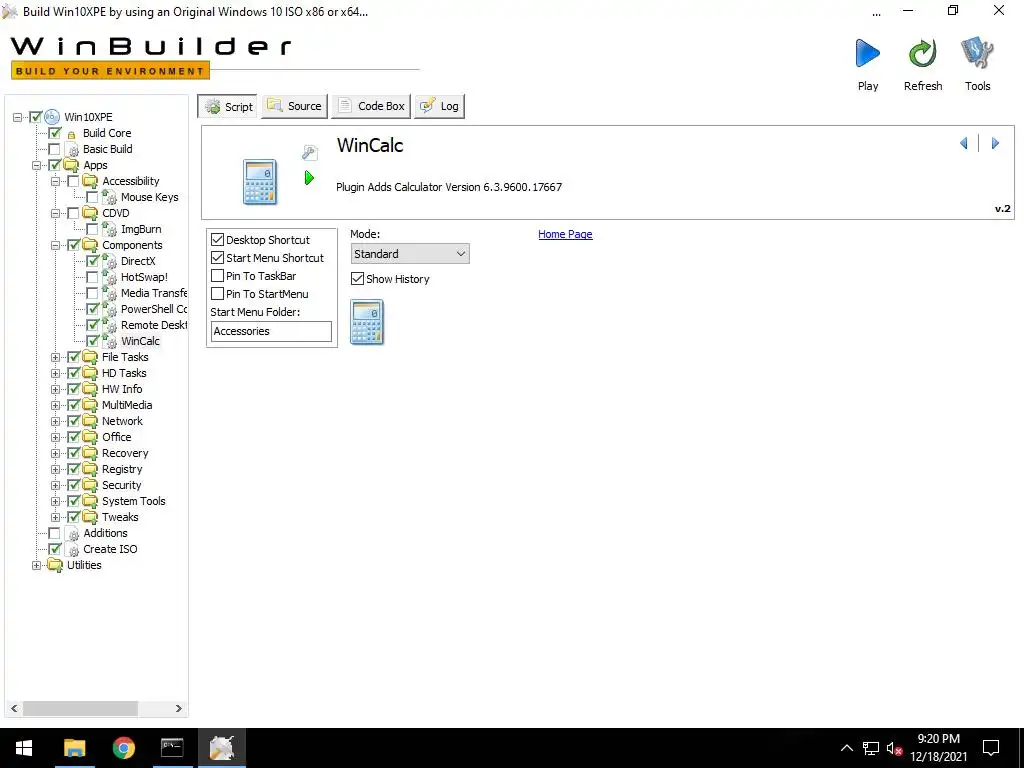The height and width of the screenshot is (768, 1024).
Task: Select PowerShell Core tree item
Action: coord(154,310)
